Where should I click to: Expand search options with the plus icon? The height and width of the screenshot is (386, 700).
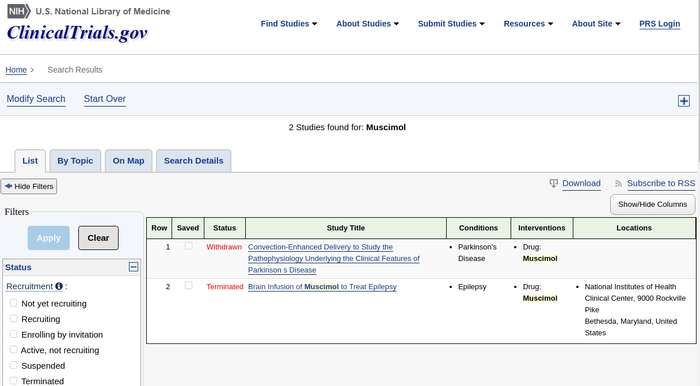(683, 101)
